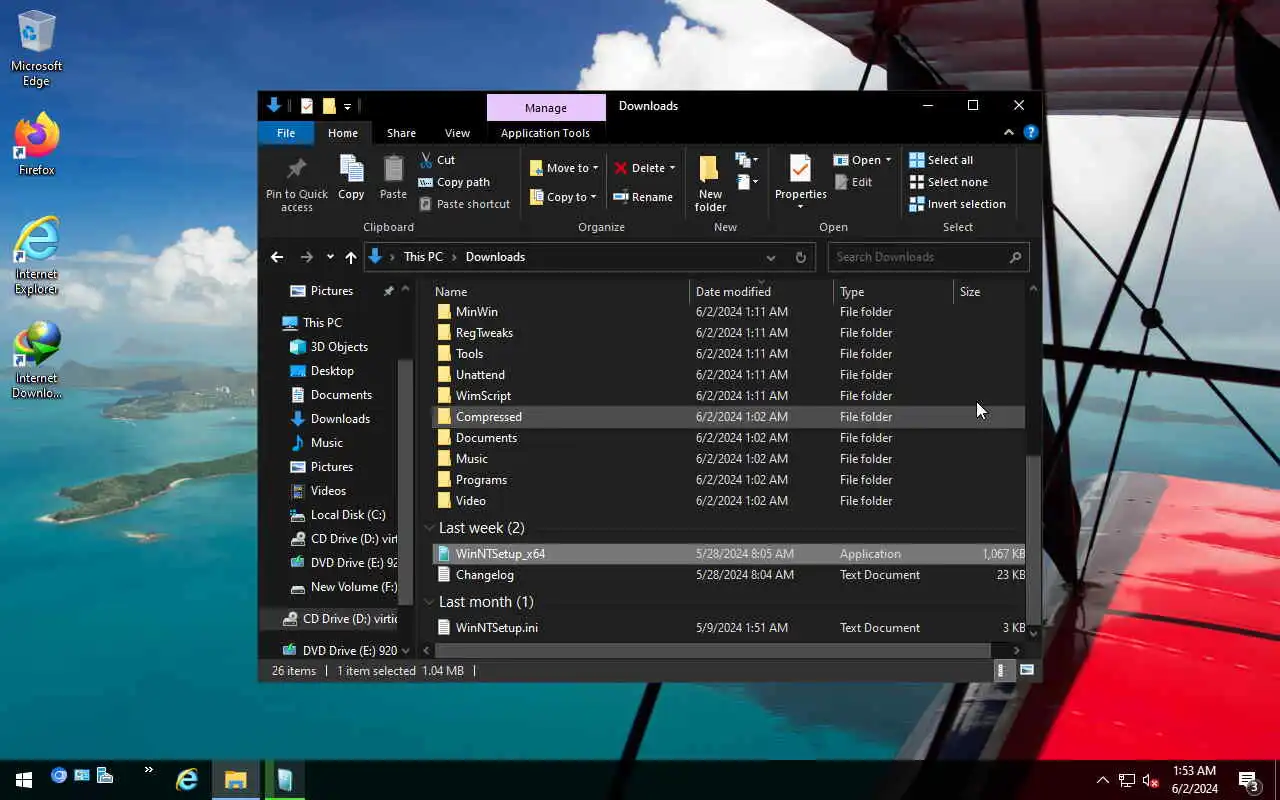The width and height of the screenshot is (1280, 800).
Task: Minimize the ribbon with the chevron
Action: pos(1008,132)
